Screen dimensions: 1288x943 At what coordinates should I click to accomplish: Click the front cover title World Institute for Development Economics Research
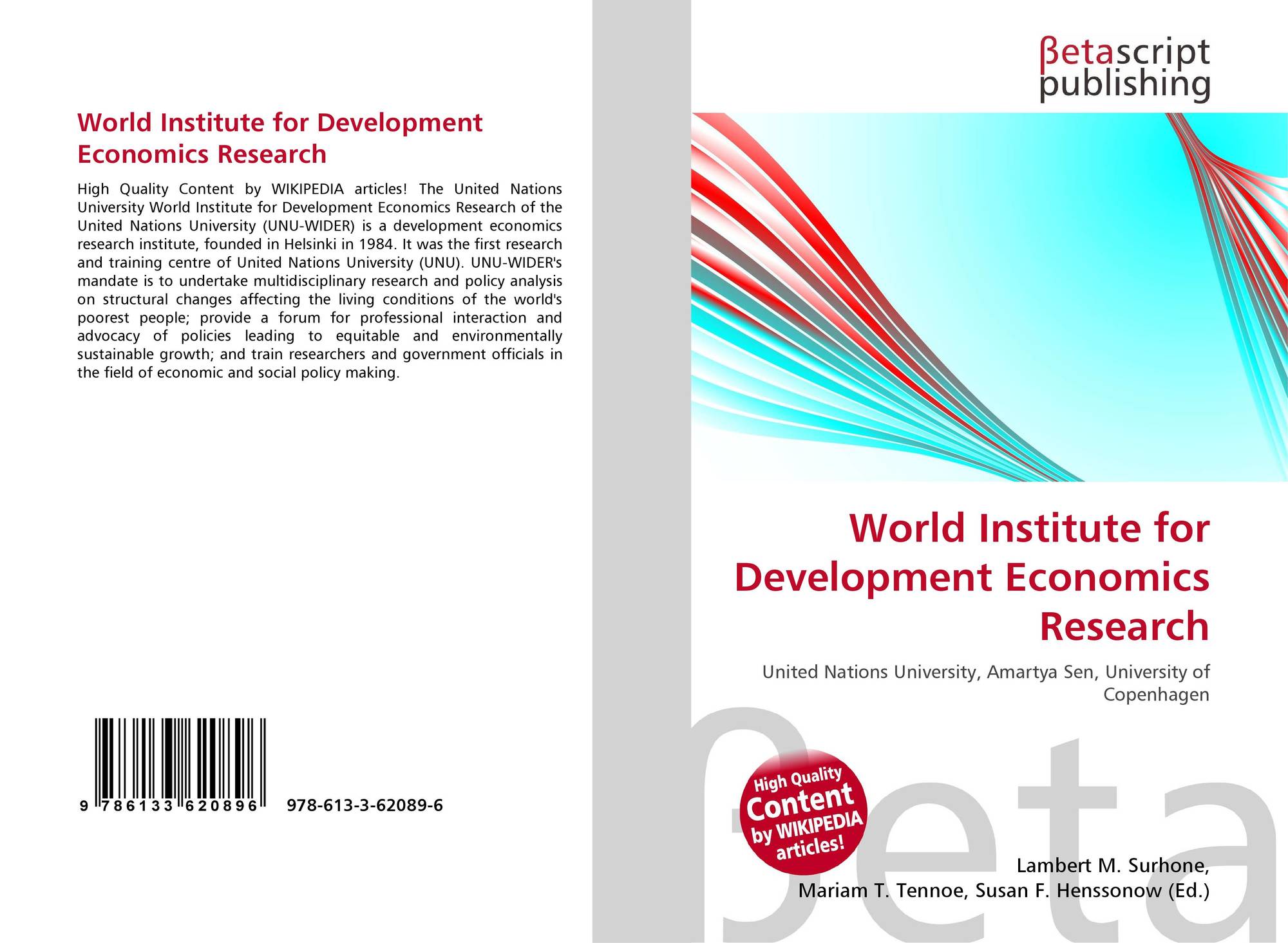point(972,577)
